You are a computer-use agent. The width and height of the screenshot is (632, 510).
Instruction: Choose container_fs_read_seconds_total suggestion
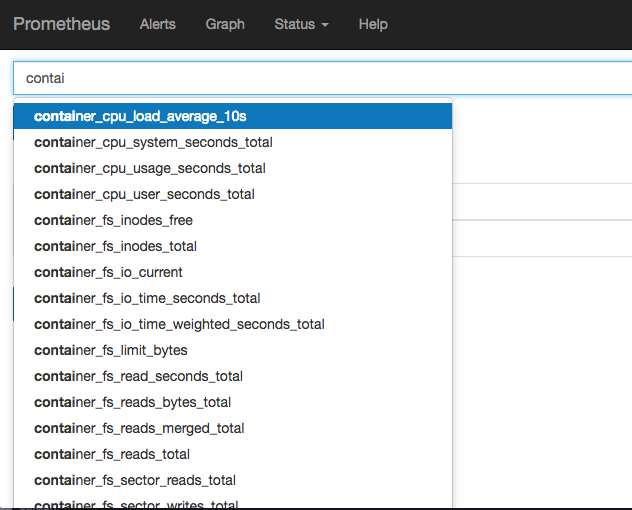[138, 376]
